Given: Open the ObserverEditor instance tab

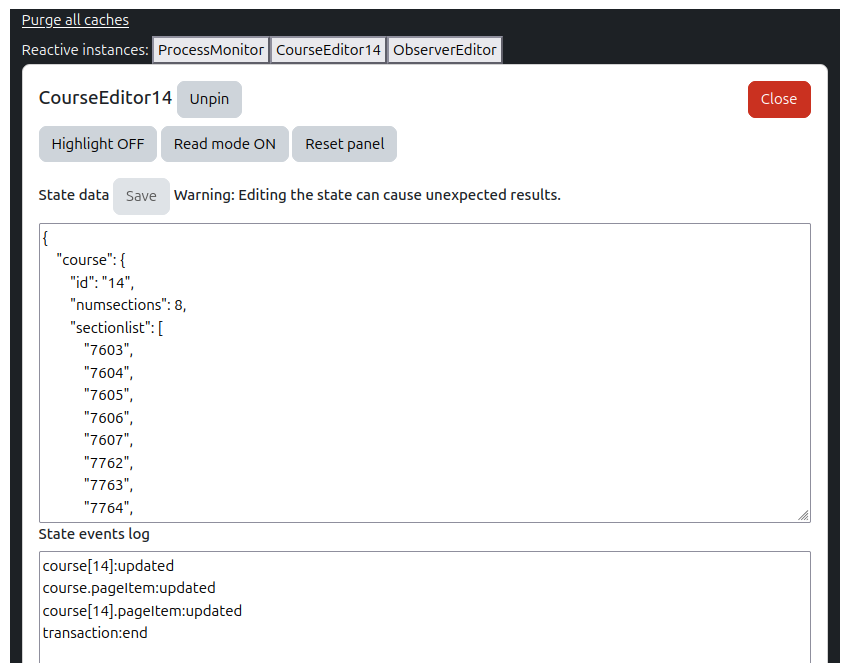Looking at the screenshot, I should (x=445, y=50).
